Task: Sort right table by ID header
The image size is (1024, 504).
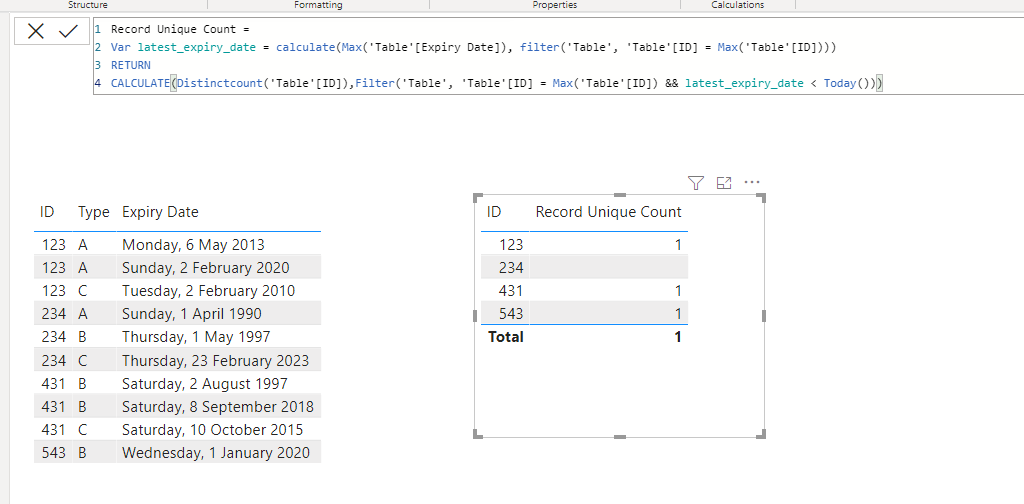Action: coord(494,212)
